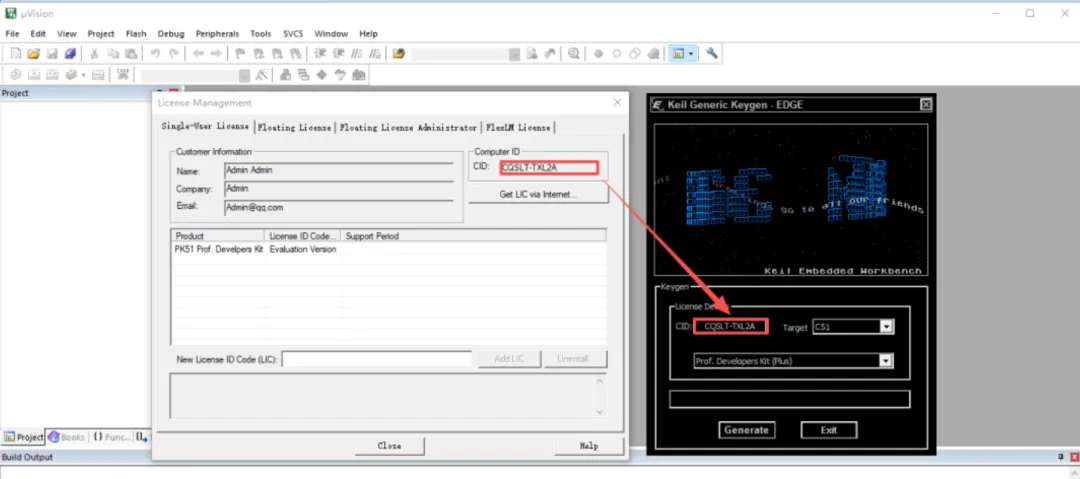Click the Save file toolbar icon
This screenshot has width=1080, height=479.
(52, 54)
